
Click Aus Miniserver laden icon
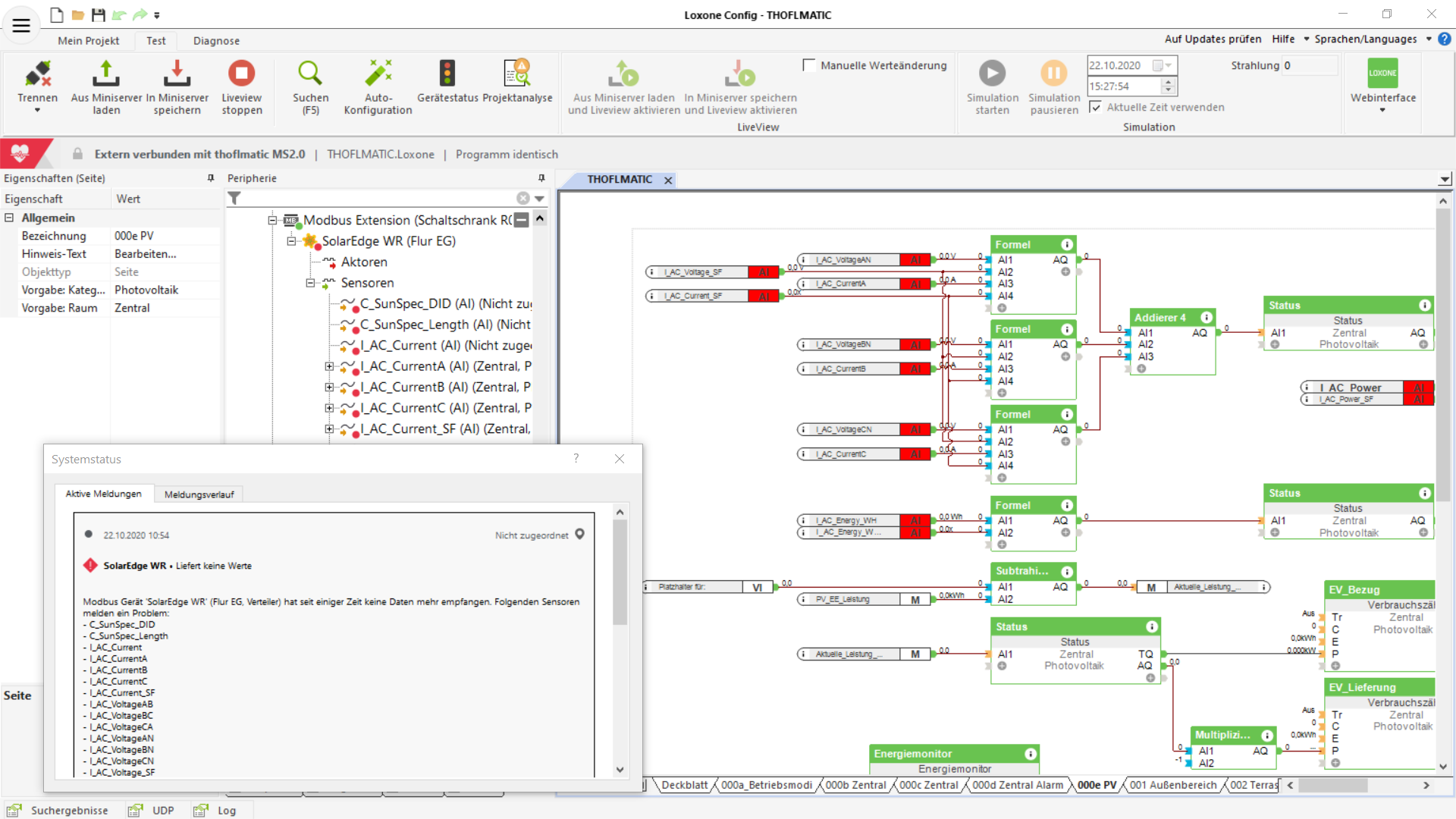106,74
